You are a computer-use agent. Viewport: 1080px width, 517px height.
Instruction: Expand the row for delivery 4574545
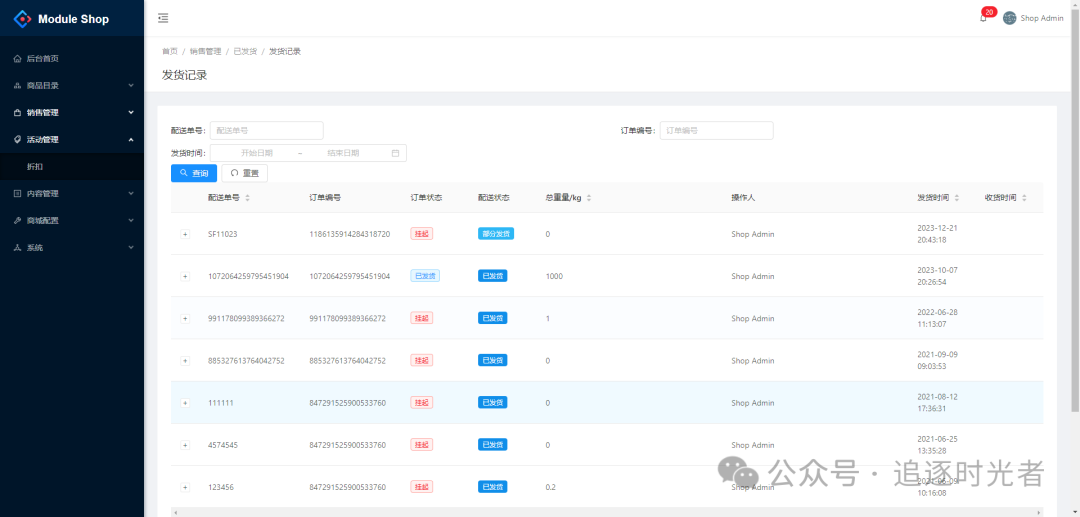coord(185,445)
